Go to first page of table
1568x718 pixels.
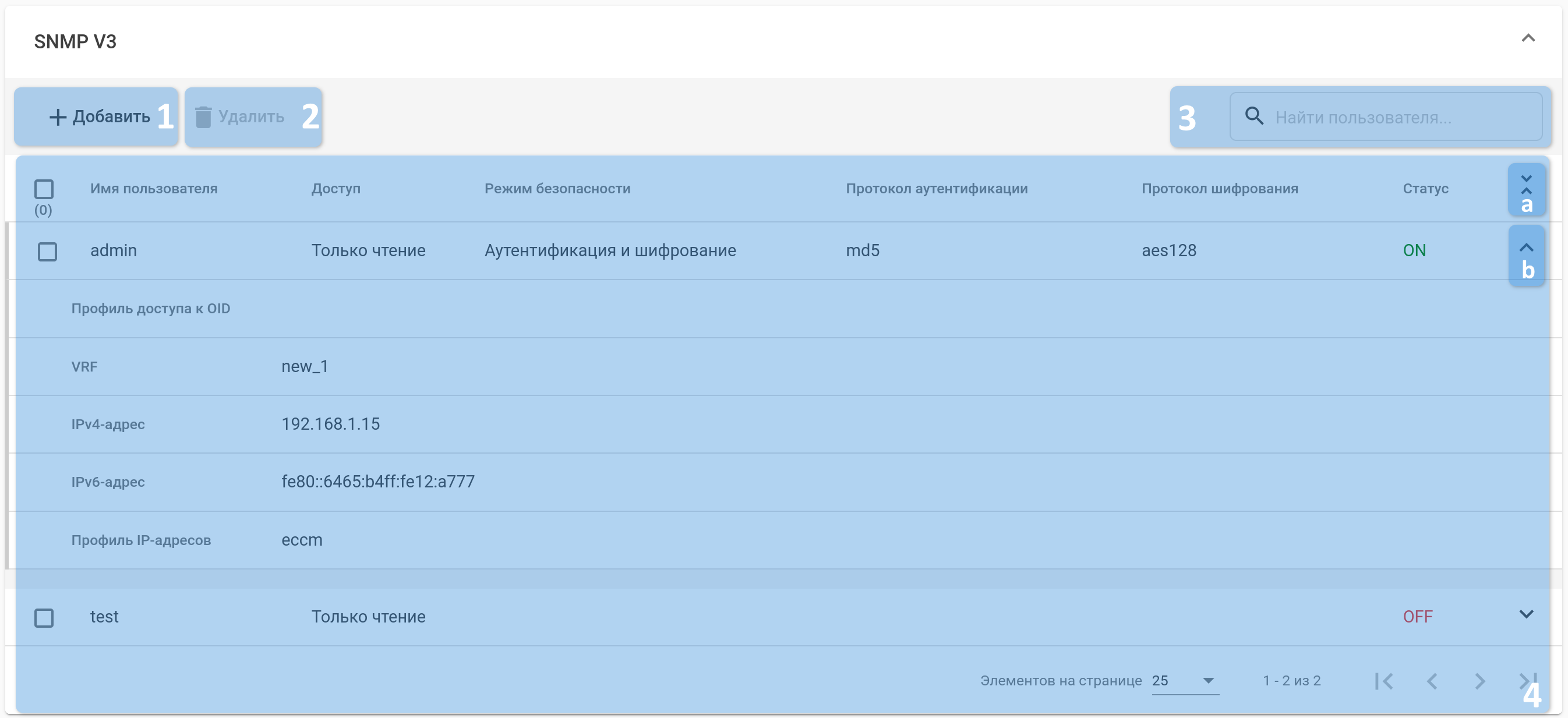point(1383,681)
